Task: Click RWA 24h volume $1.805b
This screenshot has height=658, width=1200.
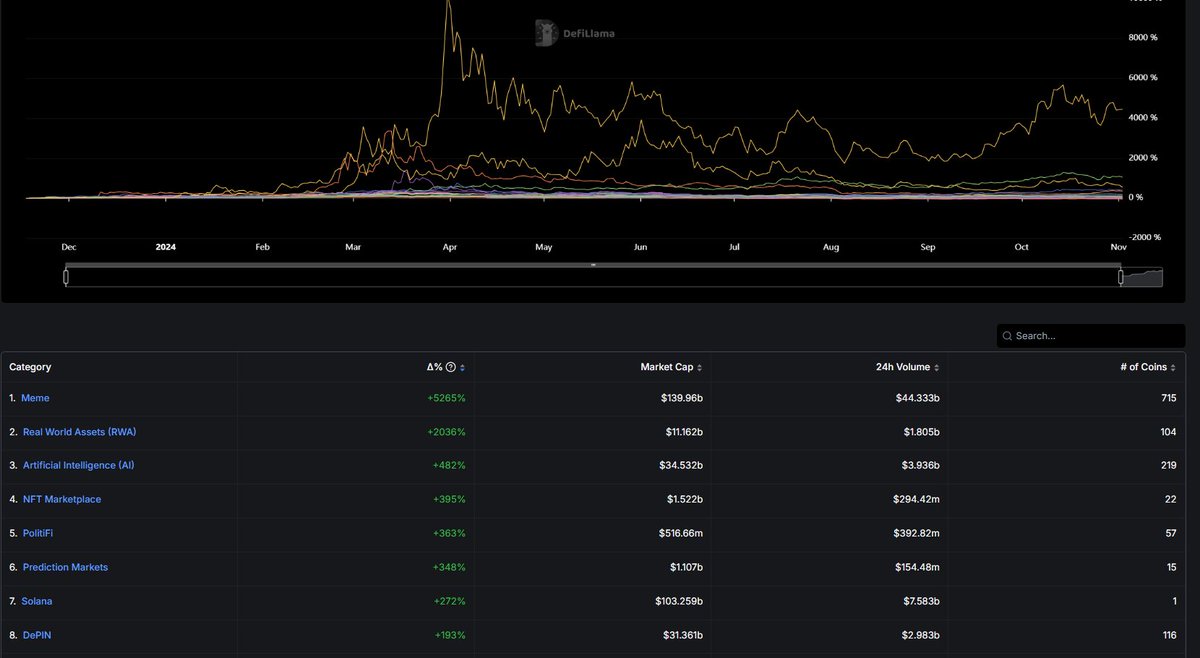Action: 921,432
